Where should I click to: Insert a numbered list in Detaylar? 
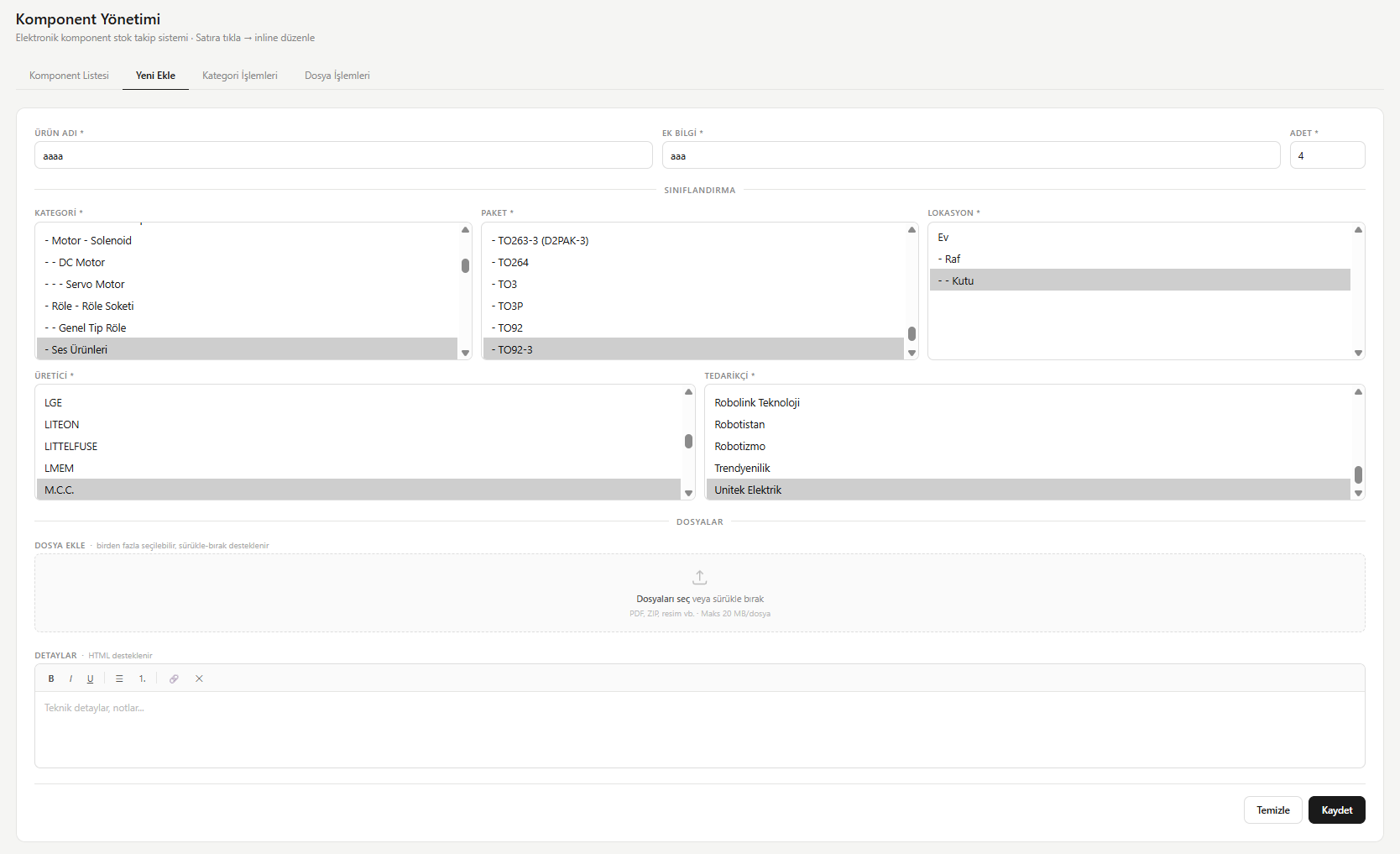(143, 678)
